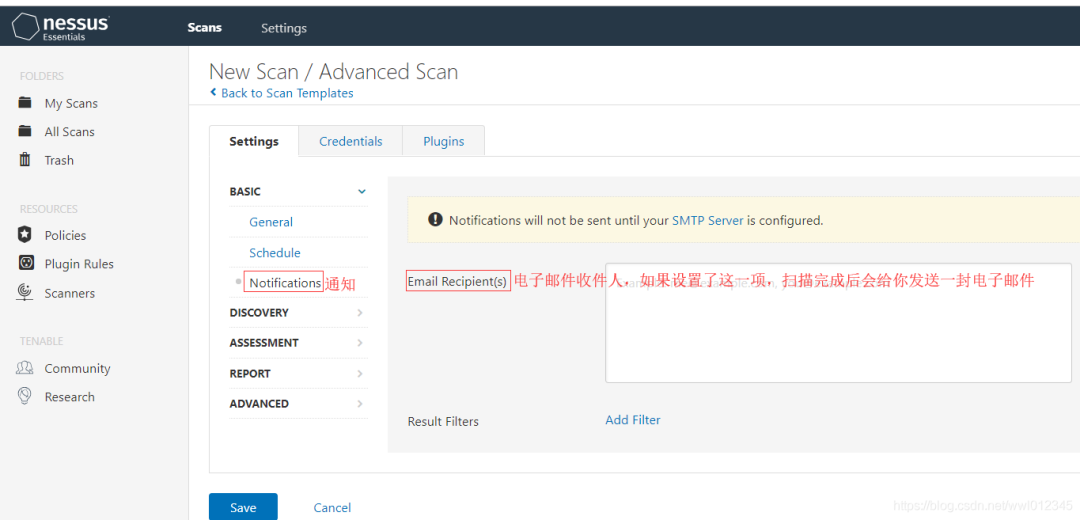Open My Scans folder
The image size is (1080, 520).
tap(71, 103)
